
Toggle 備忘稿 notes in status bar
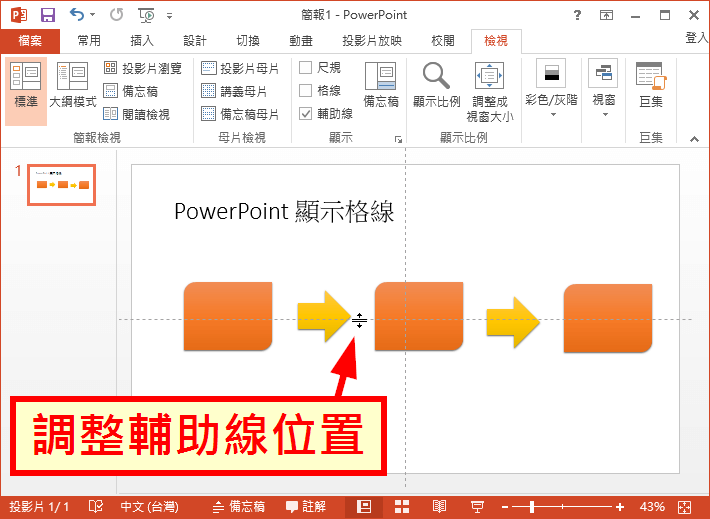pos(239,506)
